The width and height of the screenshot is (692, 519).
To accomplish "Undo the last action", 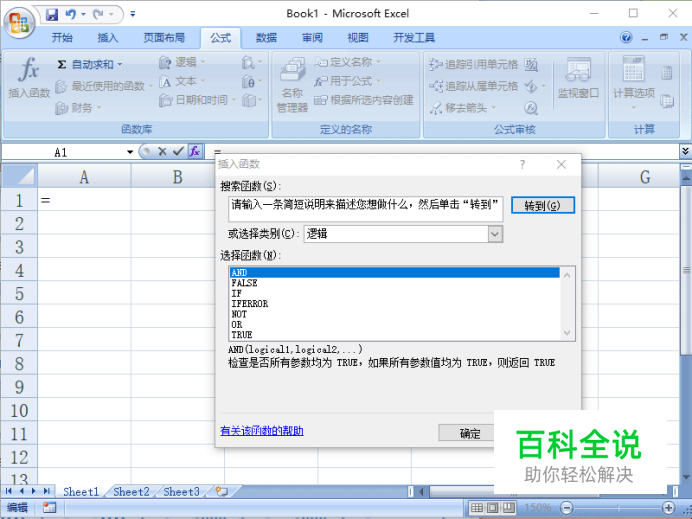I will coord(71,15).
